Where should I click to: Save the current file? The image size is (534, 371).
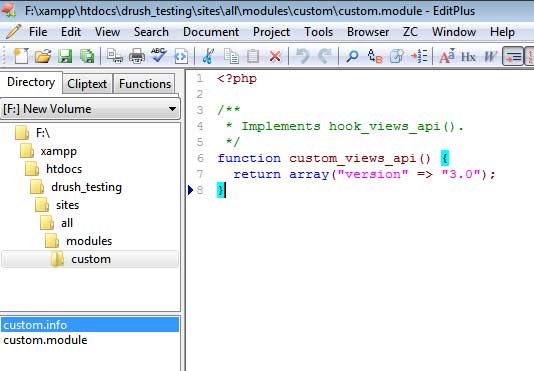click(x=65, y=56)
